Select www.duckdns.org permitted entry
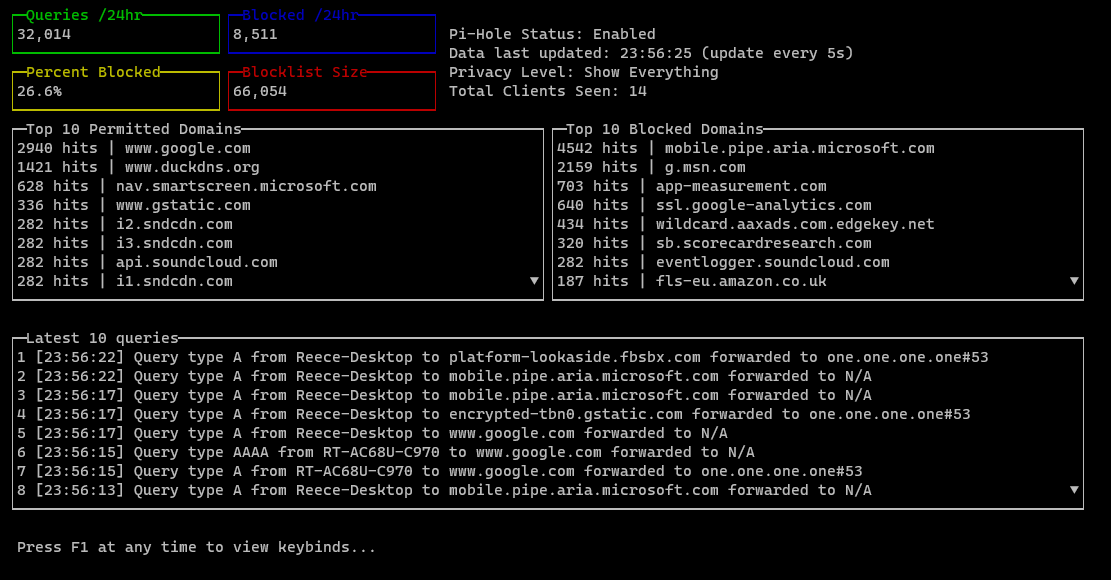 point(192,167)
